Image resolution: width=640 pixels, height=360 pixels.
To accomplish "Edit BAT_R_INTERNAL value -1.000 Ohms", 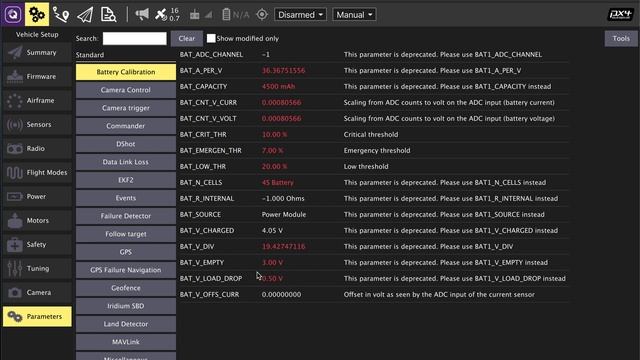I will (x=283, y=198).
